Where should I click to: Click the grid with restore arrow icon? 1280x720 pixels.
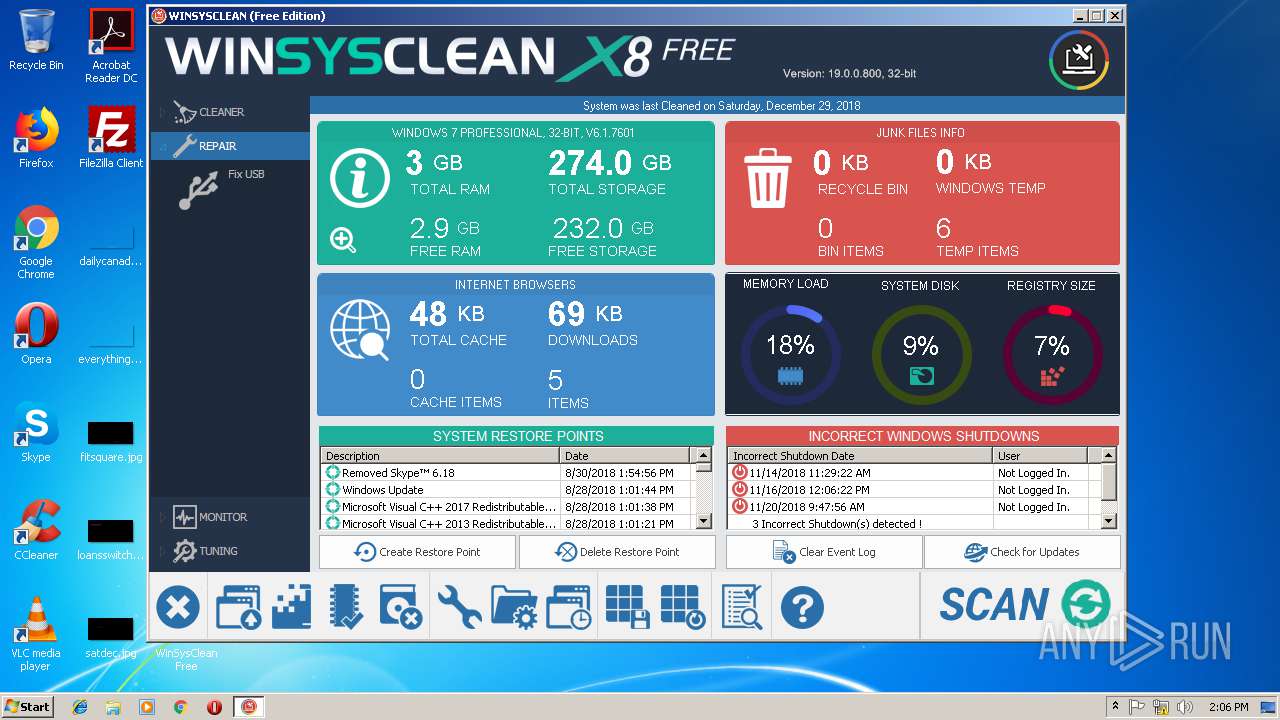683,607
